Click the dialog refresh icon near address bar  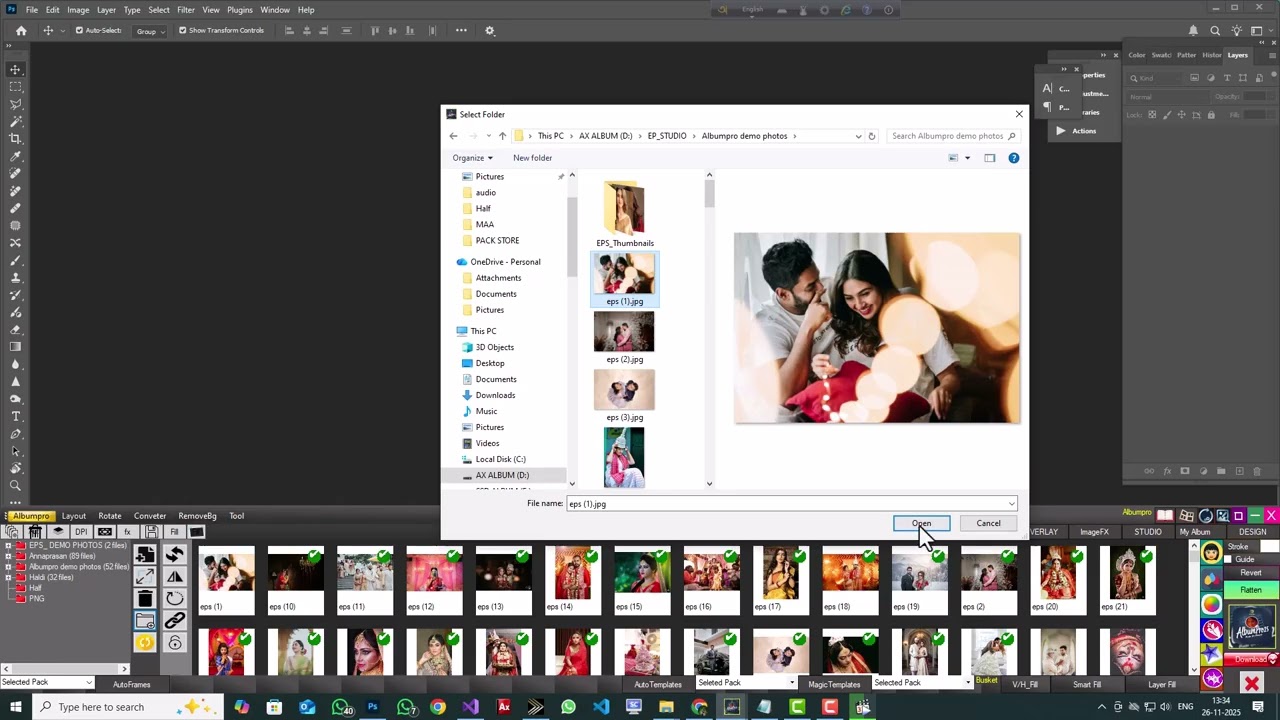click(x=872, y=136)
